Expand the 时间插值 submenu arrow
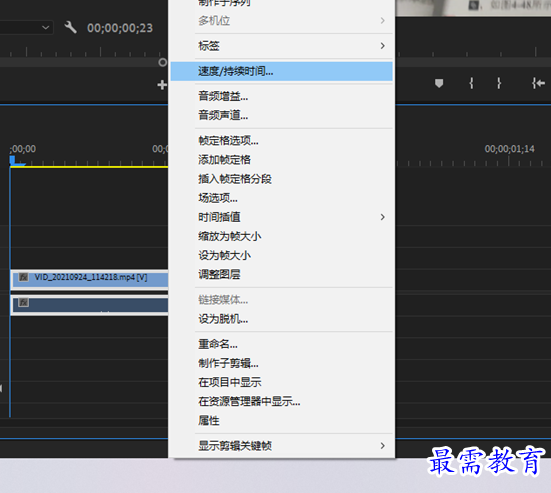 (x=382, y=217)
